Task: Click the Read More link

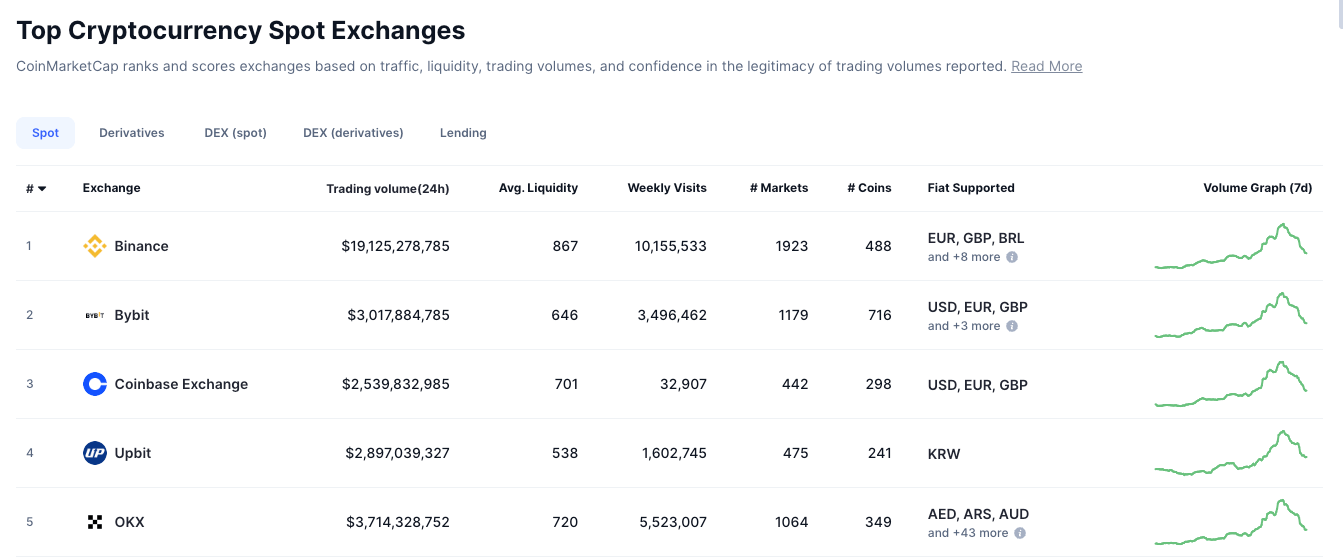Action: [1046, 66]
